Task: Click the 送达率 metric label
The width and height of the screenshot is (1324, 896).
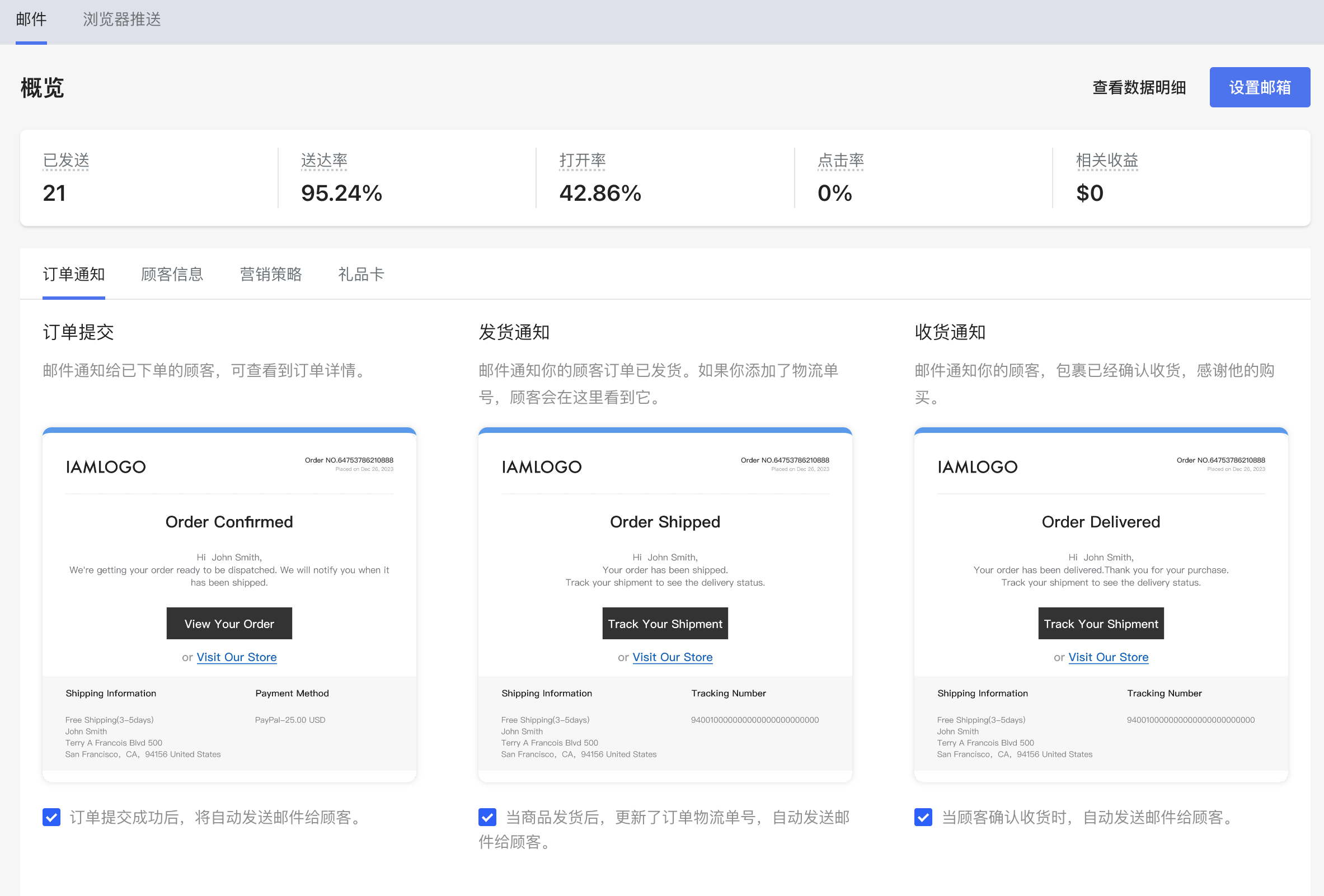Action: click(324, 161)
